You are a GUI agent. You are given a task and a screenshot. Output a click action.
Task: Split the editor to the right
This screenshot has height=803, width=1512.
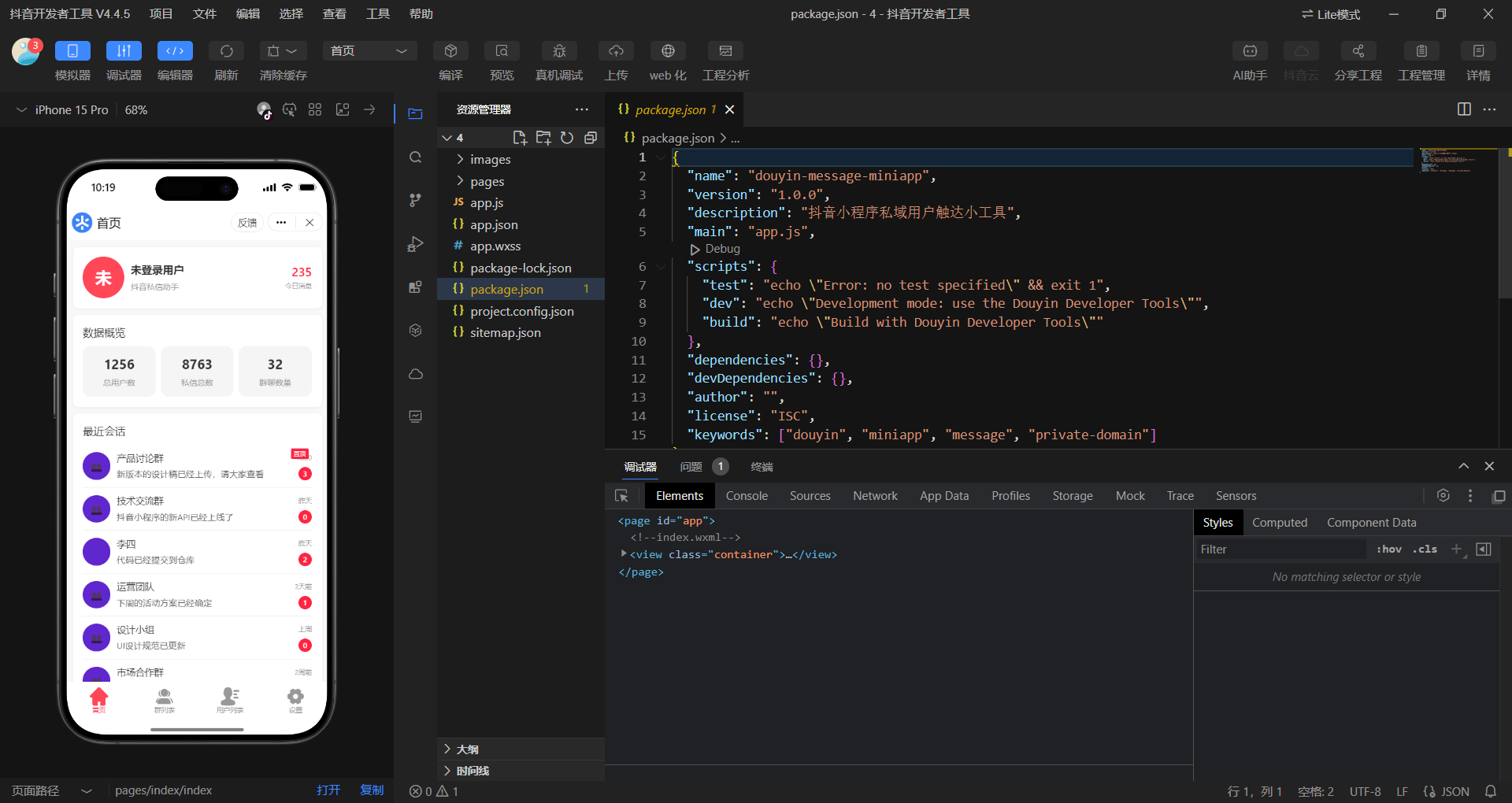coord(1464,109)
